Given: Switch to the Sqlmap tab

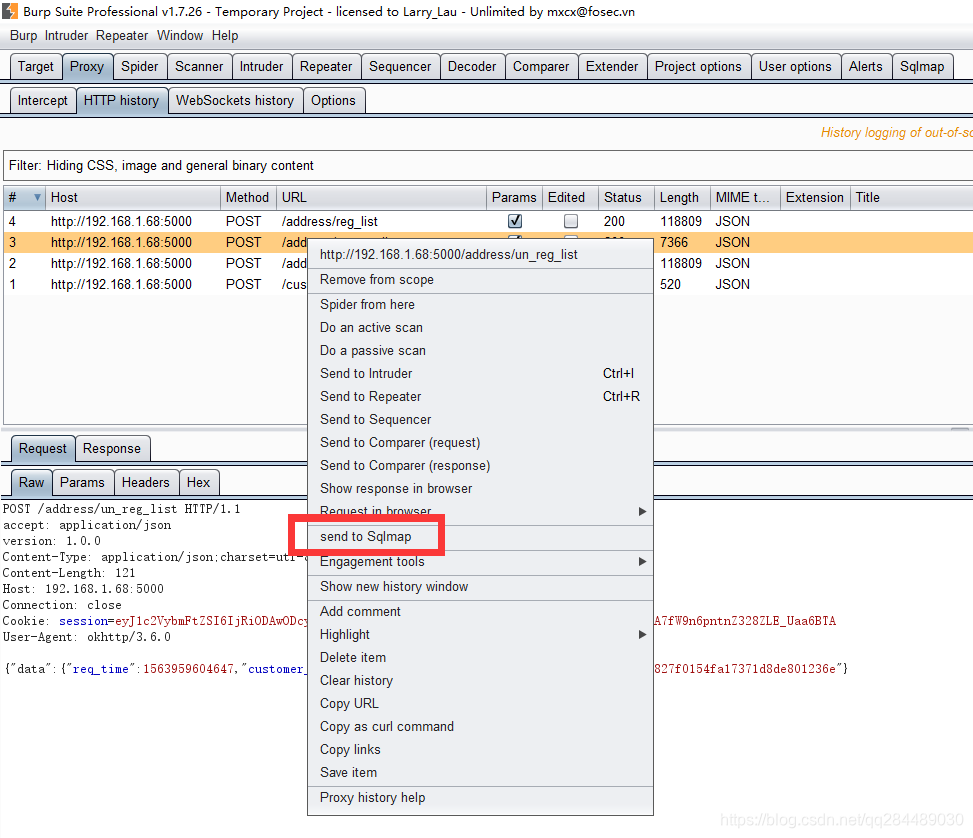Looking at the screenshot, I should click(x=922, y=66).
